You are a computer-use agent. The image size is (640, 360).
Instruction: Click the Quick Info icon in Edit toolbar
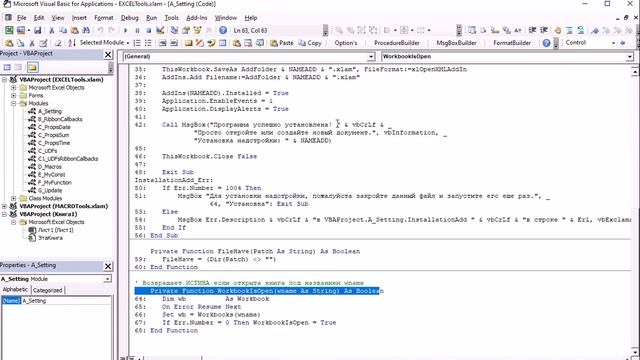[x=495, y=30]
